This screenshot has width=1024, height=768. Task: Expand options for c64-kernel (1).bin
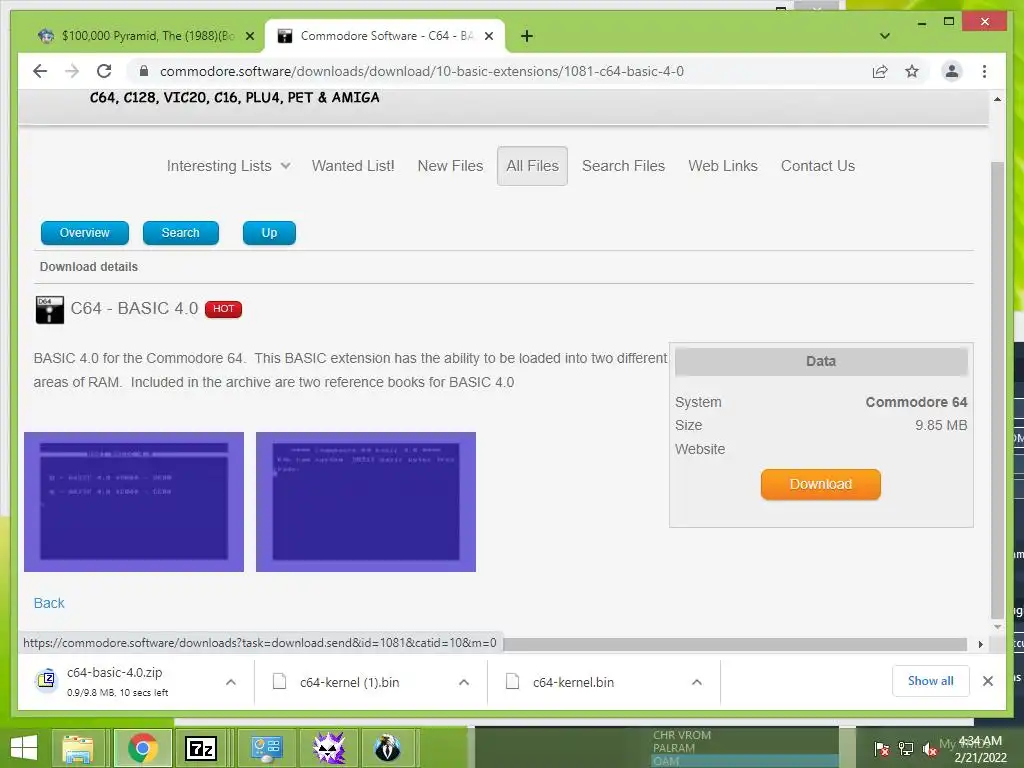(464, 682)
